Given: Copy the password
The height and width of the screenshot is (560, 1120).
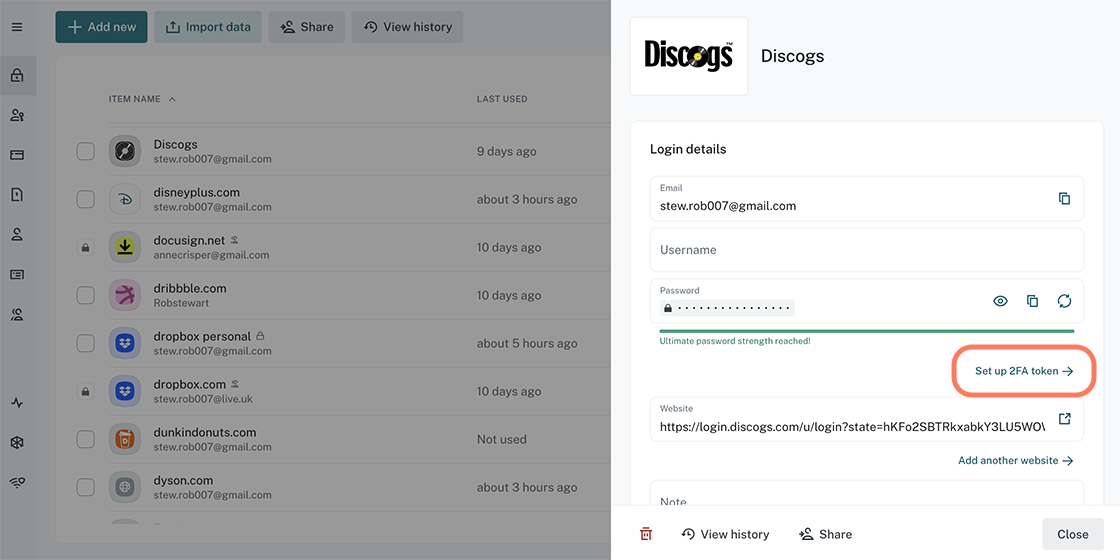Looking at the screenshot, I should pyautogui.click(x=1032, y=301).
